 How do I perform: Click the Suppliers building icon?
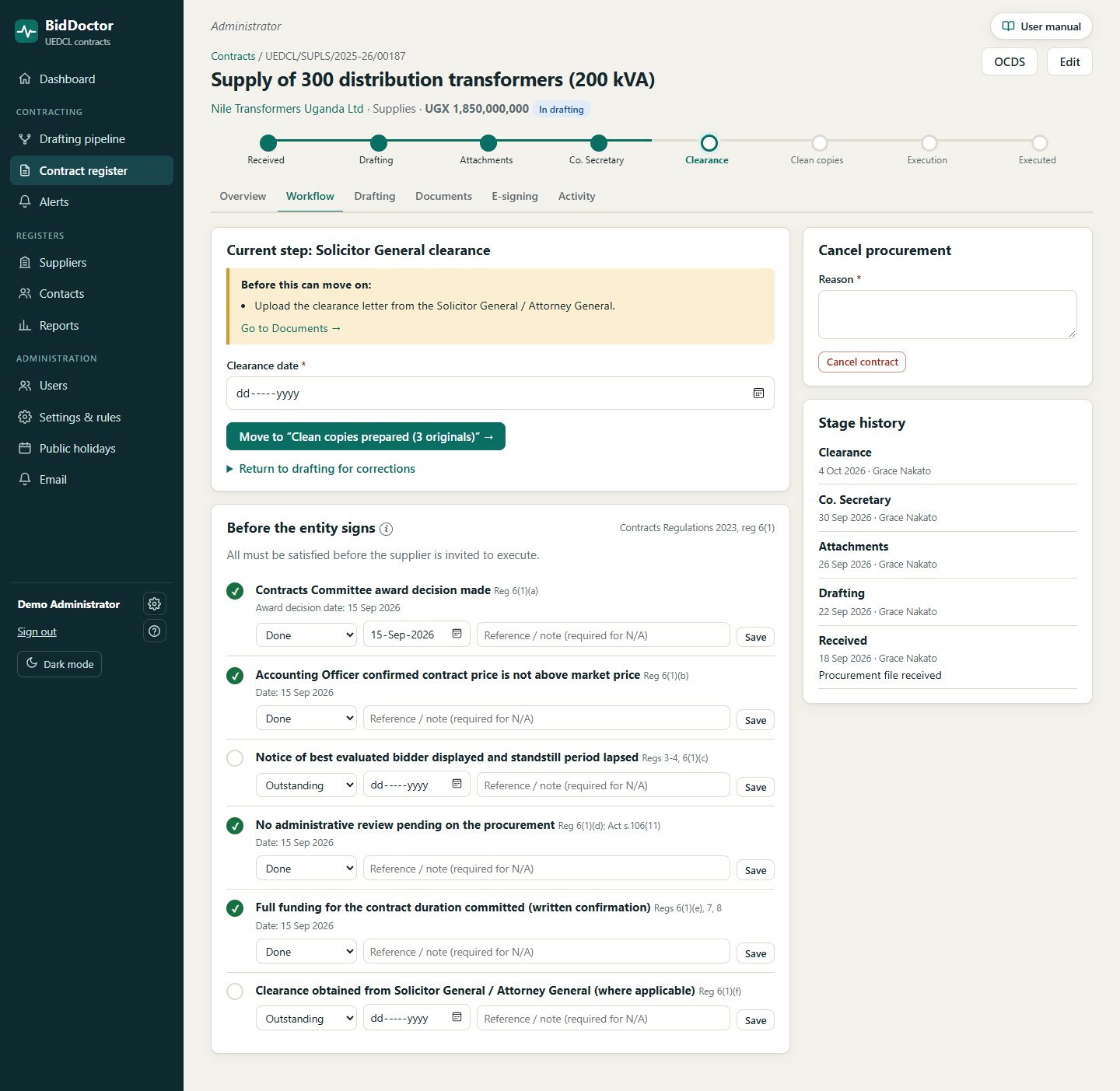(25, 262)
